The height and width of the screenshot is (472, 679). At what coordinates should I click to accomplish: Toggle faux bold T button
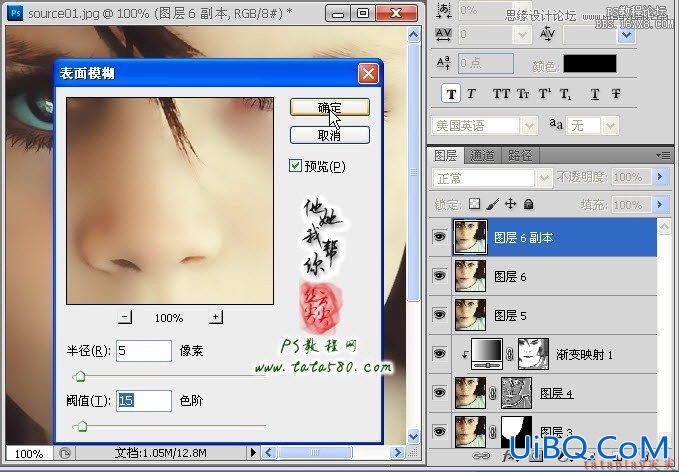click(451, 94)
